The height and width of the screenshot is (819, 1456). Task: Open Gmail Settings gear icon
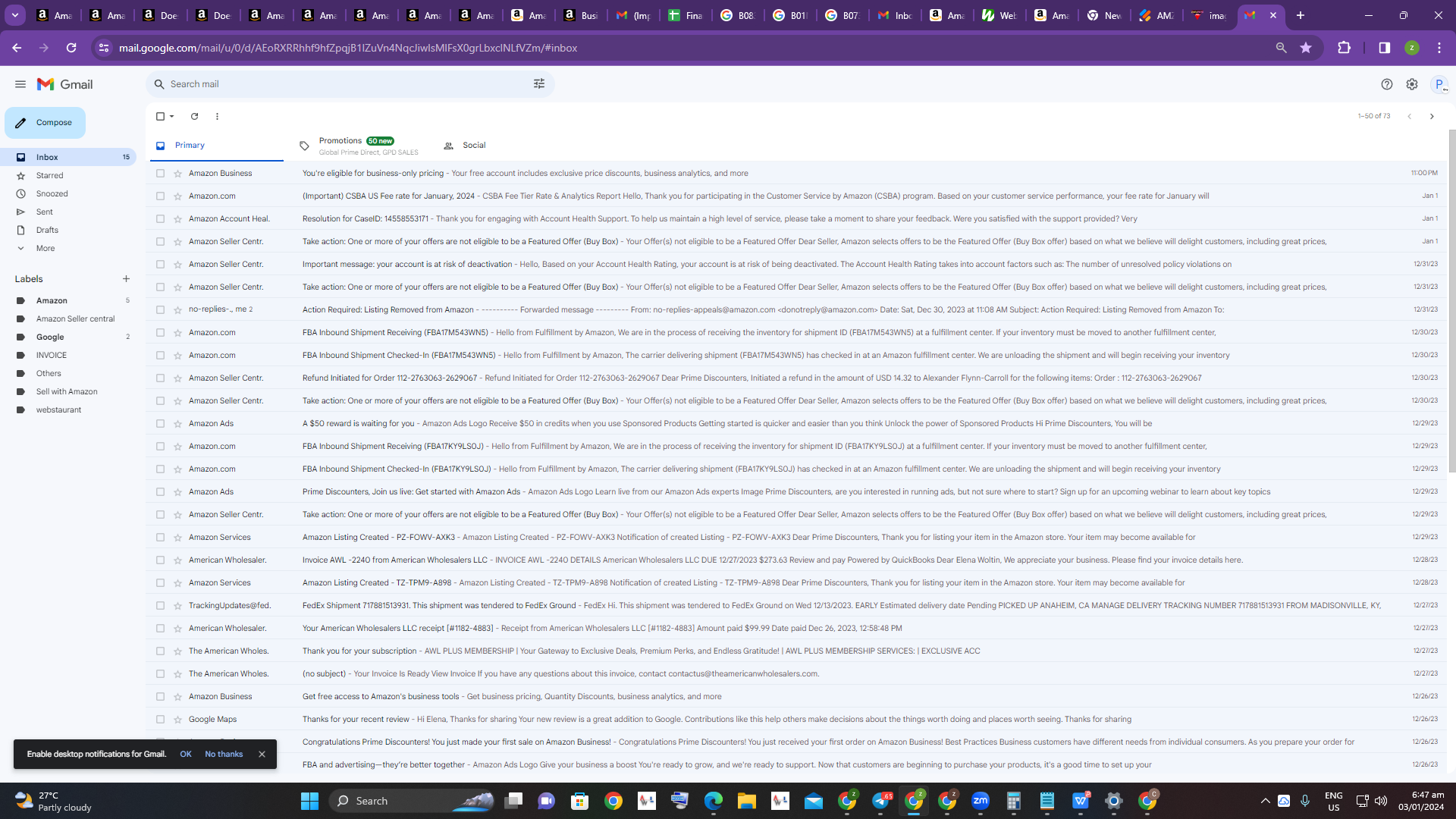(x=1412, y=84)
